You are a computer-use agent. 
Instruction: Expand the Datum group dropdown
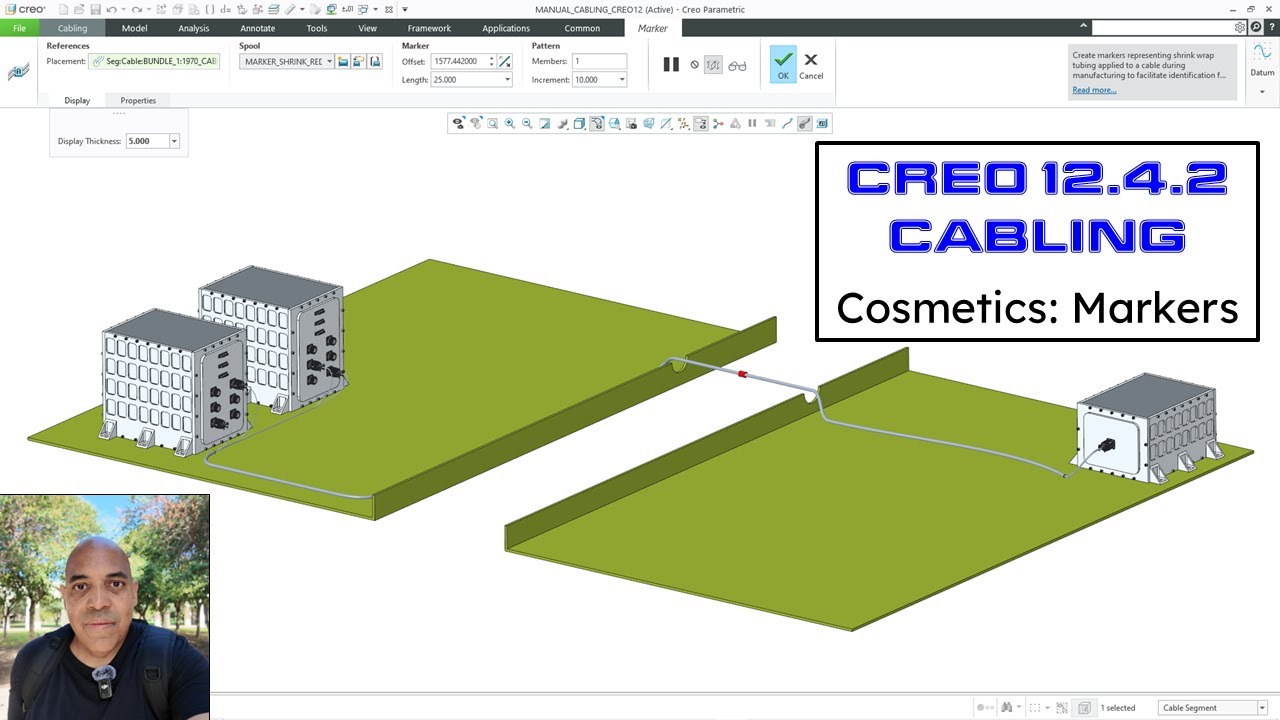click(1262, 92)
